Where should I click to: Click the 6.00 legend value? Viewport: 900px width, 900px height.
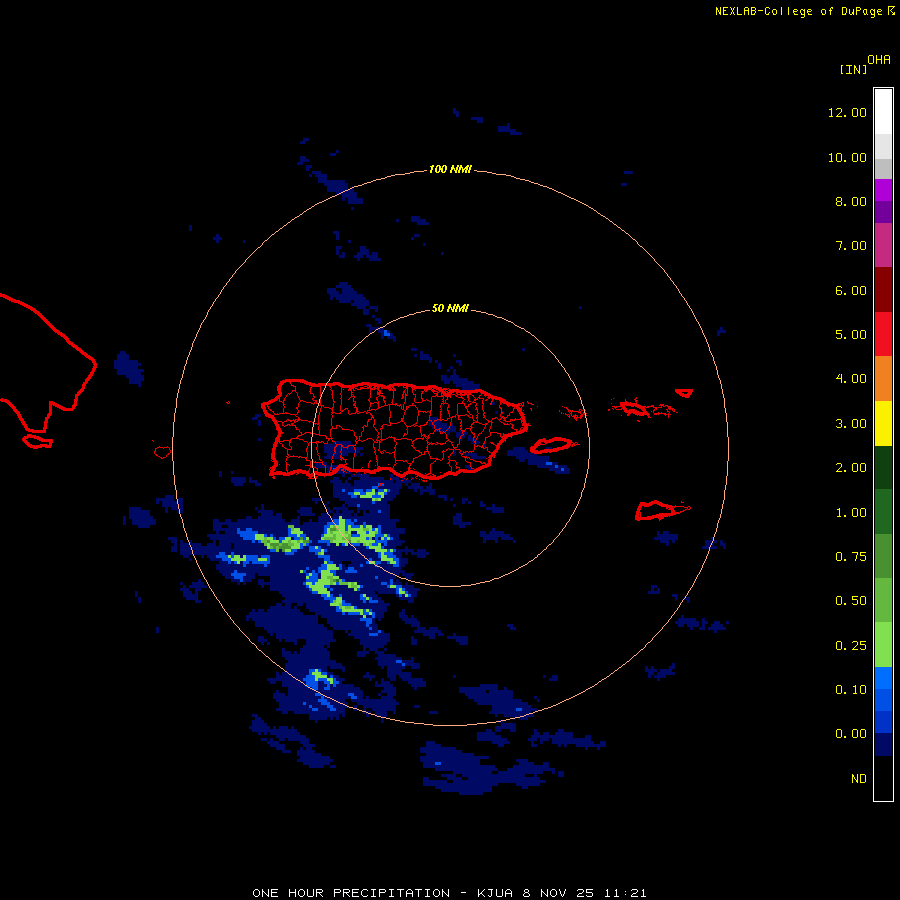(851, 290)
